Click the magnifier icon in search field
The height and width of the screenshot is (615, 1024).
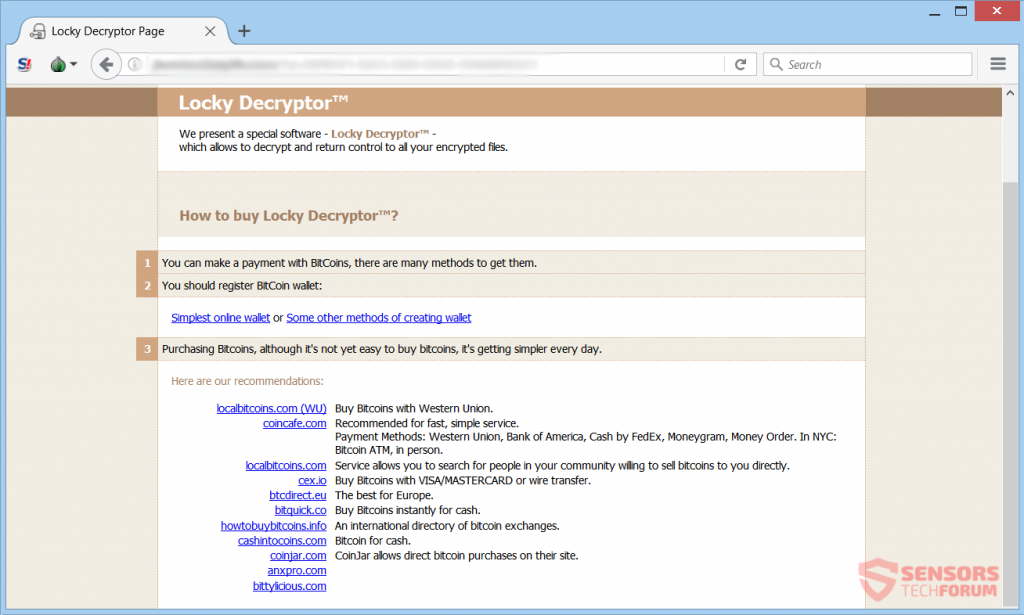(776, 63)
